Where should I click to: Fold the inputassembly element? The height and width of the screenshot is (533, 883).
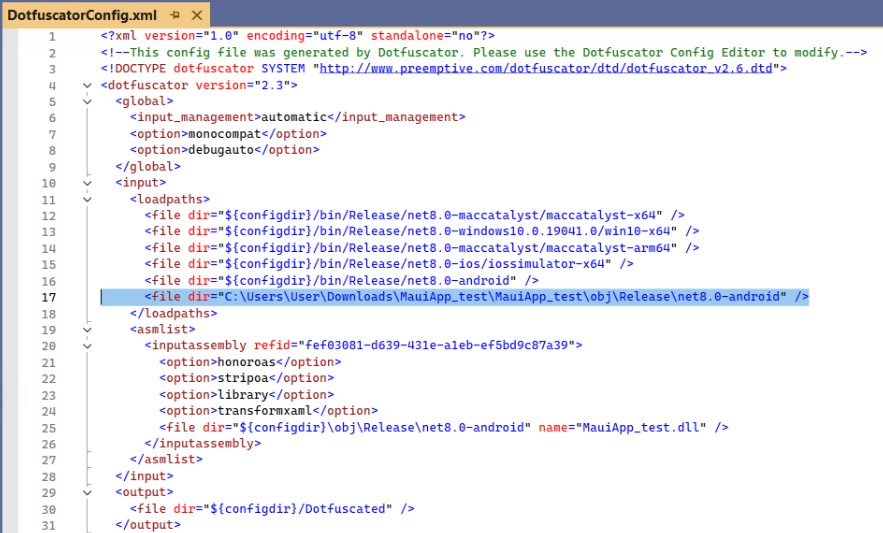tap(88, 345)
